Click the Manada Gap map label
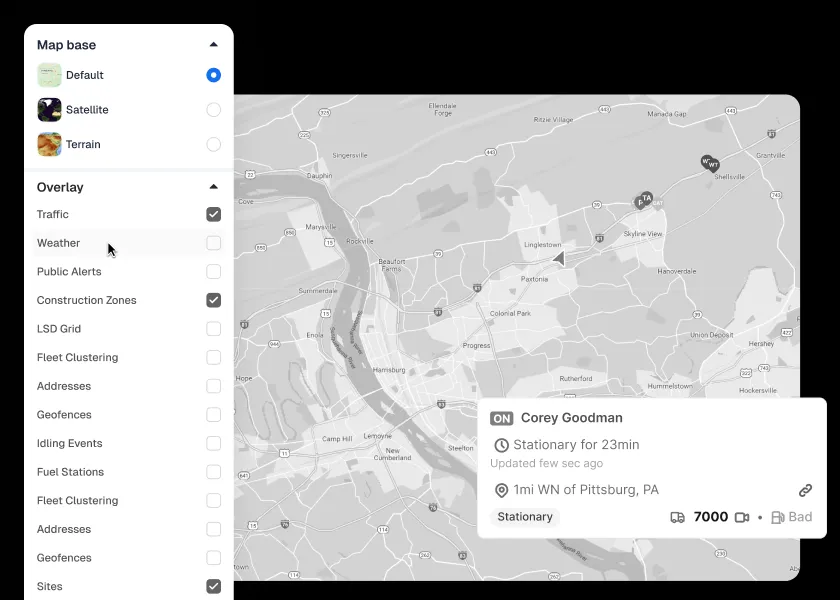The width and height of the screenshot is (840, 600). coord(667,114)
